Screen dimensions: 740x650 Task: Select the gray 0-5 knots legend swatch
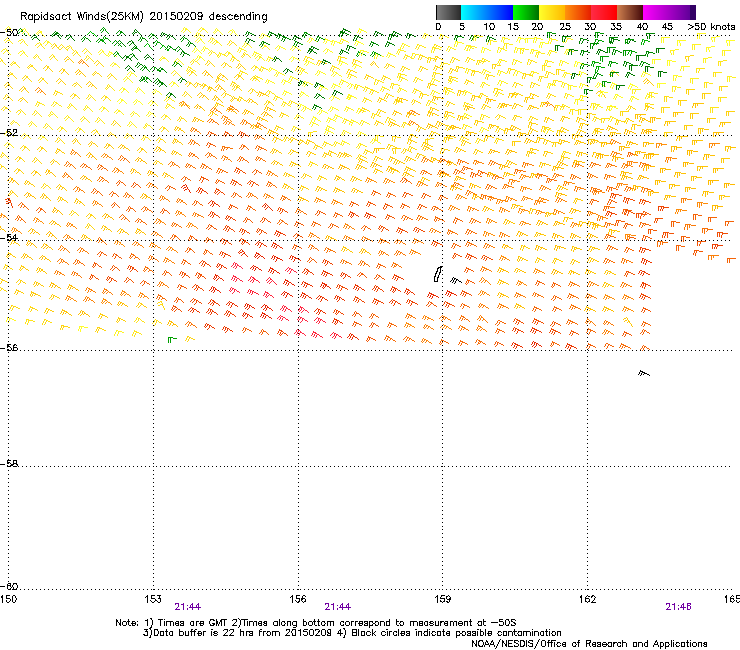pos(448,12)
